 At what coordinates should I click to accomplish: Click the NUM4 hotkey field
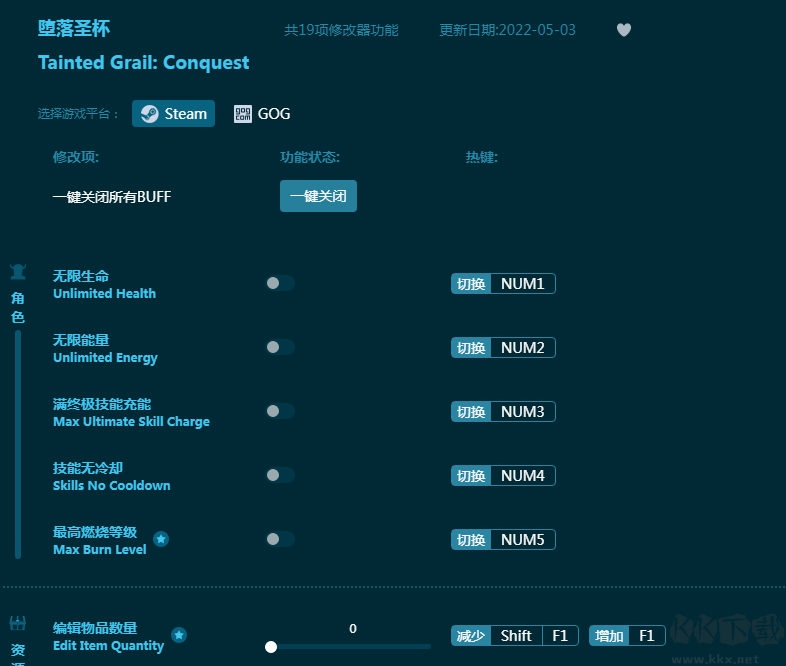click(523, 476)
